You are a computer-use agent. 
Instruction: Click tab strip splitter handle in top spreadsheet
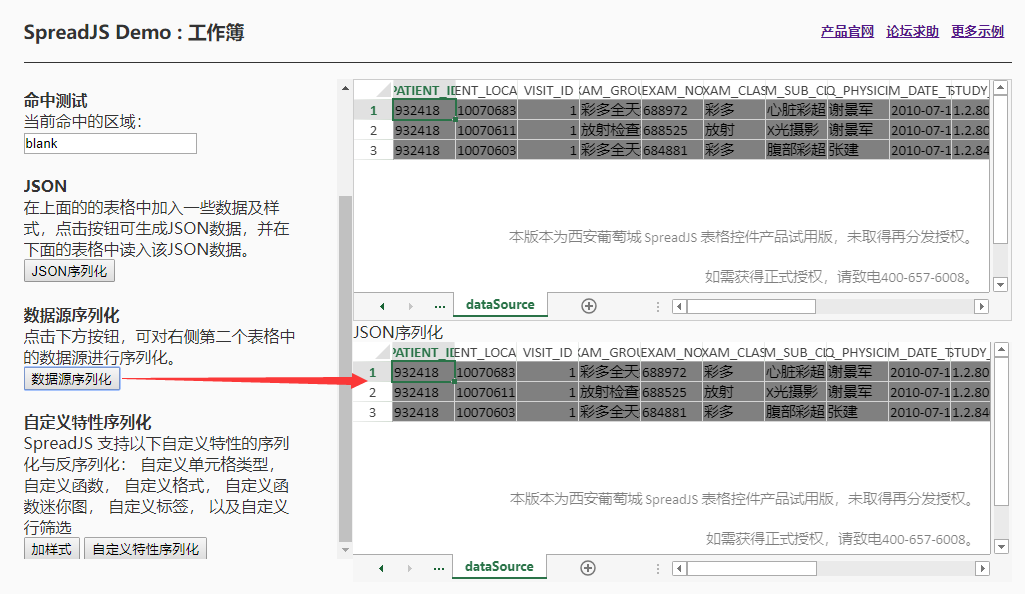point(658,306)
